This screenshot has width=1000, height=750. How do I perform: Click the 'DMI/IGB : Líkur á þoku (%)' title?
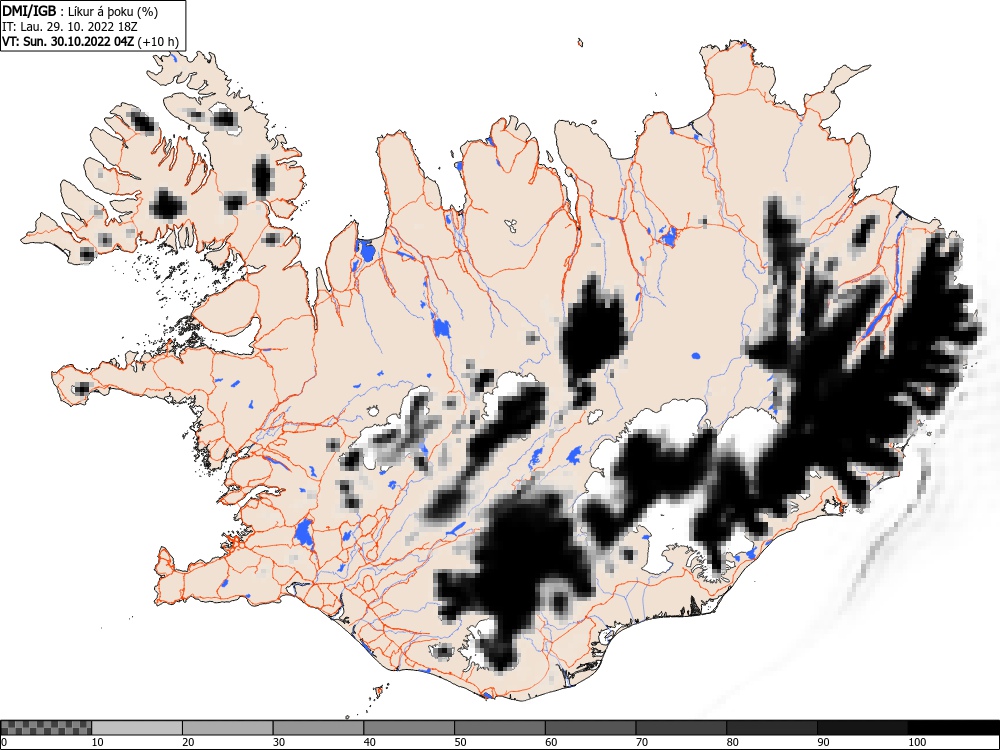pos(80,11)
